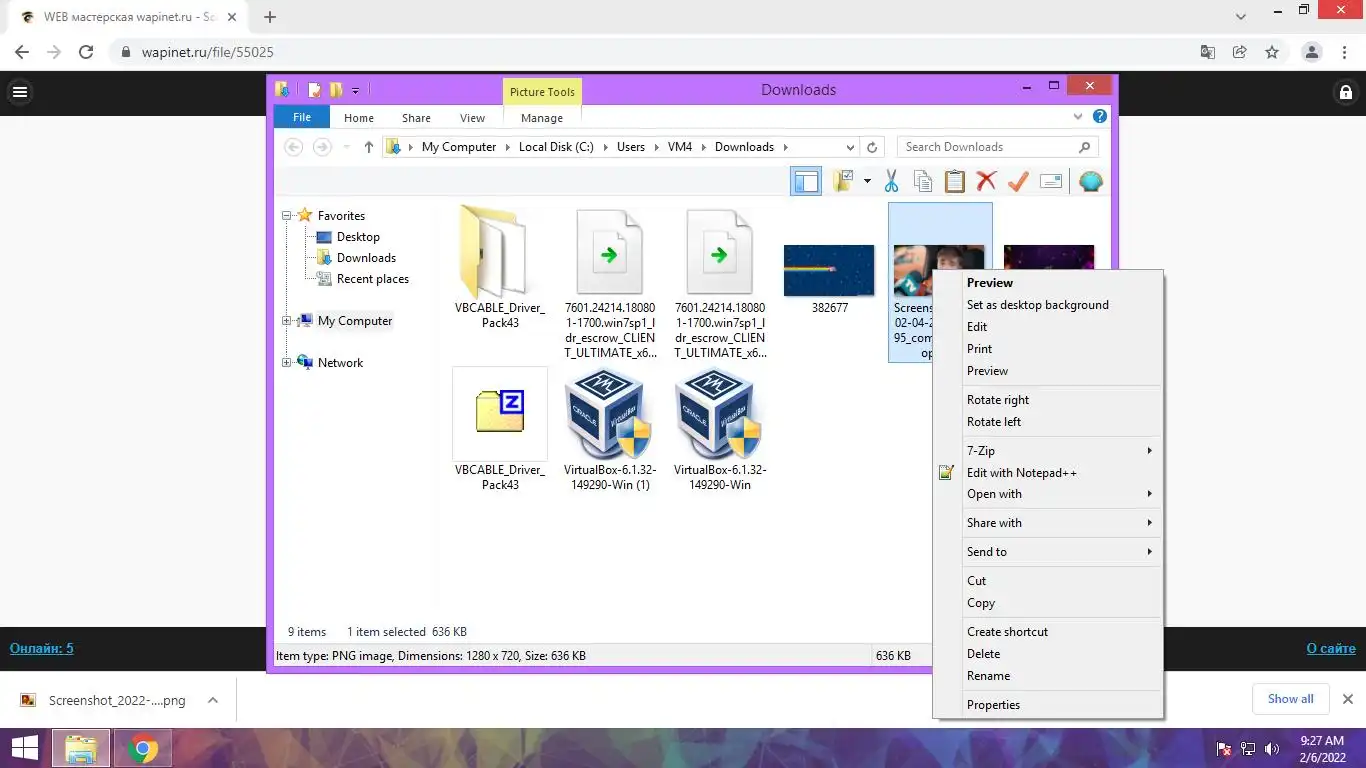Click Users in the address breadcrumb
This screenshot has width=1366, height=768.
(631, 147)
